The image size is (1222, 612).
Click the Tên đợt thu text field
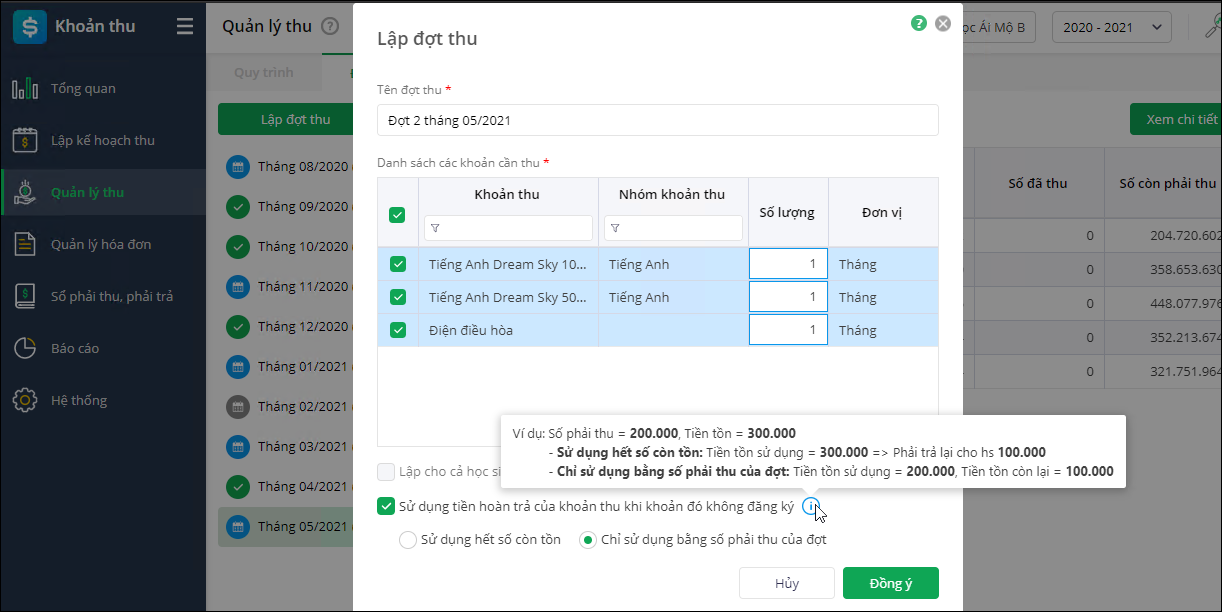[x=657, y=120]
